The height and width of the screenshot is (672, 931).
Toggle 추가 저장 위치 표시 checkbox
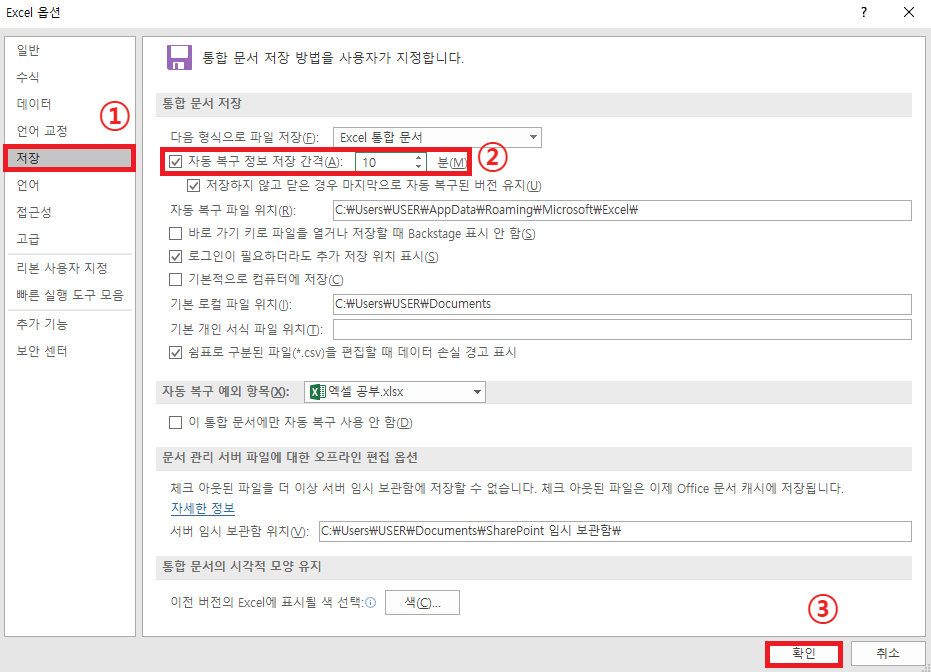tap(175, 256)
